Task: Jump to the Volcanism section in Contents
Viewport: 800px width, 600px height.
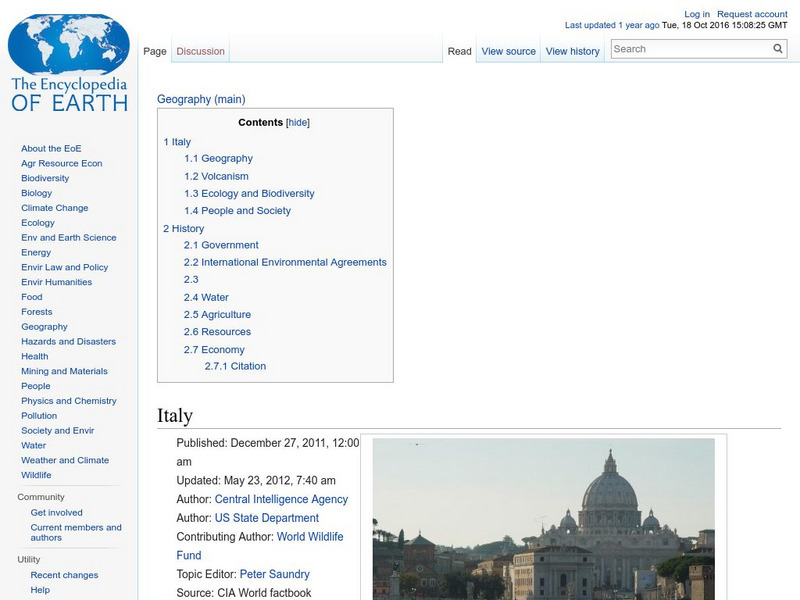Action: point(220,176)
